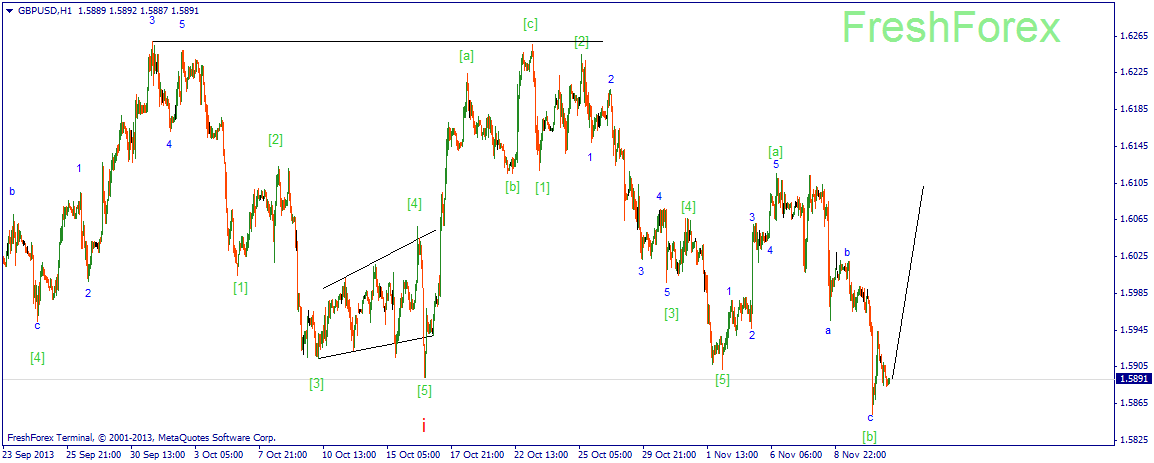Click the 15 Oct 05:00 time label
Screen dimensions: 1154x463
click(413, 454)
